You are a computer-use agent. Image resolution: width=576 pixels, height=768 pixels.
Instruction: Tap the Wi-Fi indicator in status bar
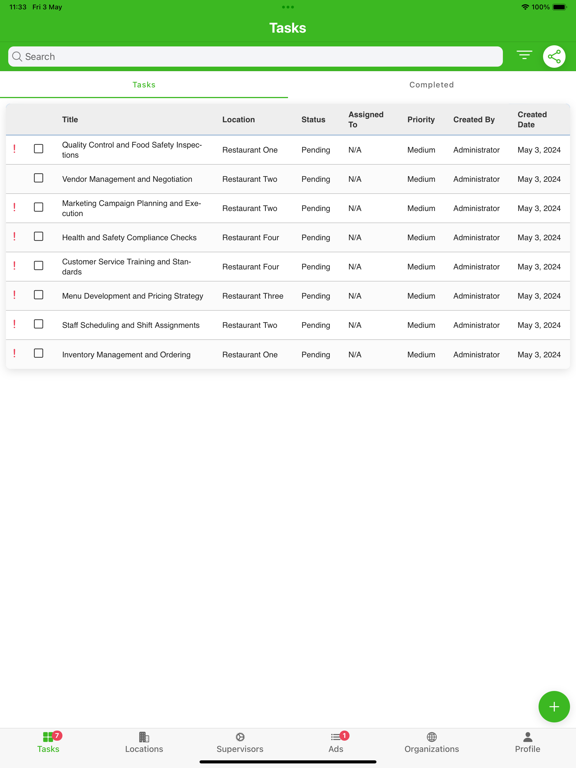click(525, 7)
